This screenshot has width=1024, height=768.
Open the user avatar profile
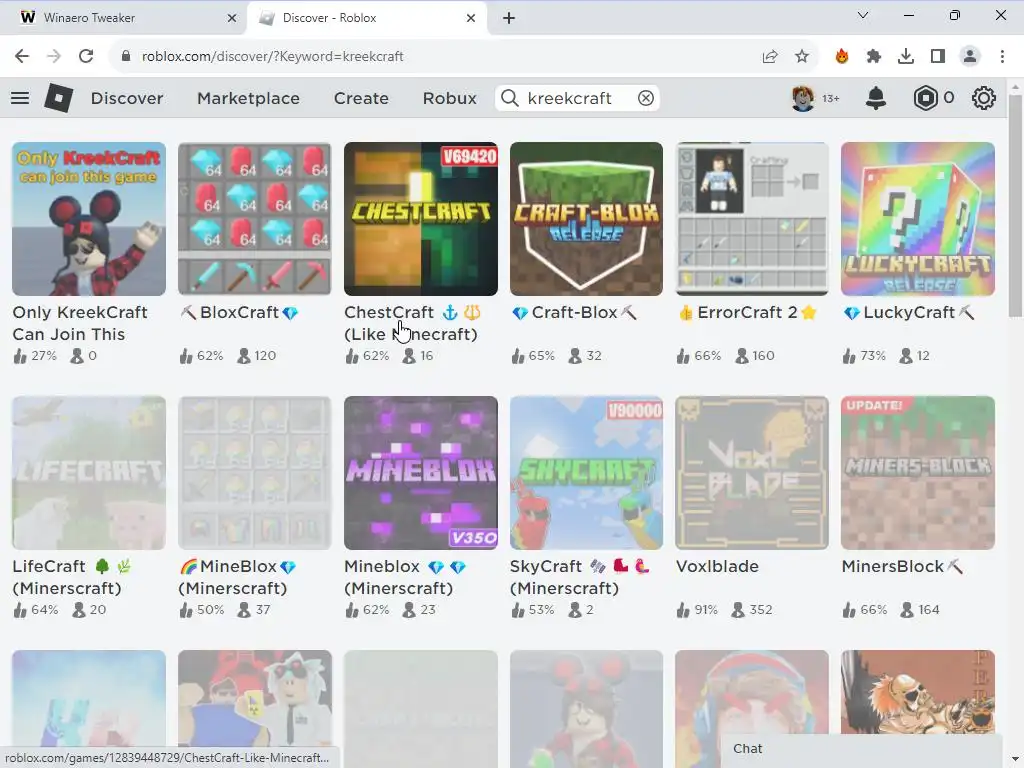803,98
